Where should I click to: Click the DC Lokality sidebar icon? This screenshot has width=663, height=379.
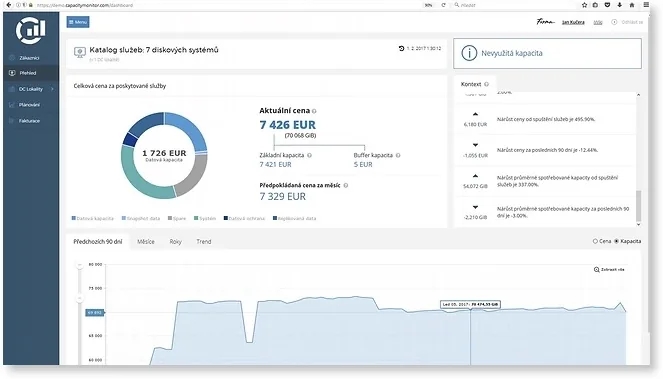coord(12,89)
